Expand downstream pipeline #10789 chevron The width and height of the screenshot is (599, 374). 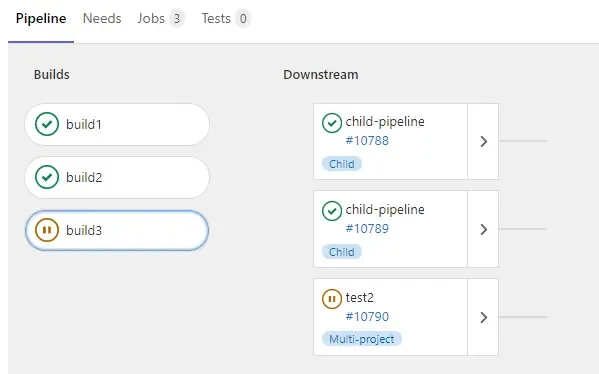pyautogui.click(x=483, y=229)
